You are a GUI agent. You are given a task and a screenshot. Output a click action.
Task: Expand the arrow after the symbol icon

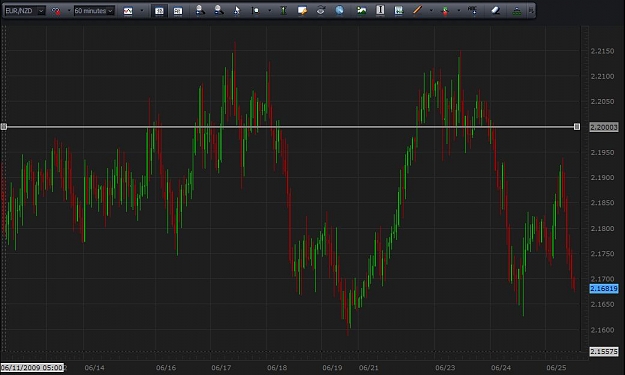(69, 11)
